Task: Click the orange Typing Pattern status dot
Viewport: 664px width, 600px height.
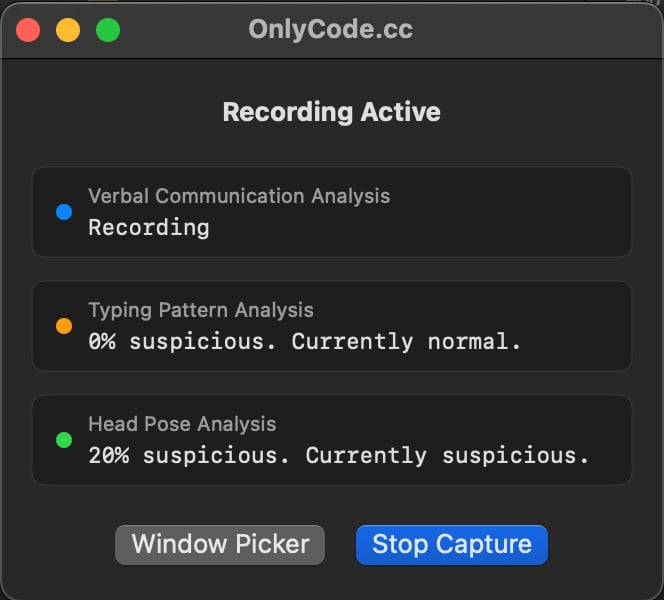Action: (x=64, y=326)
